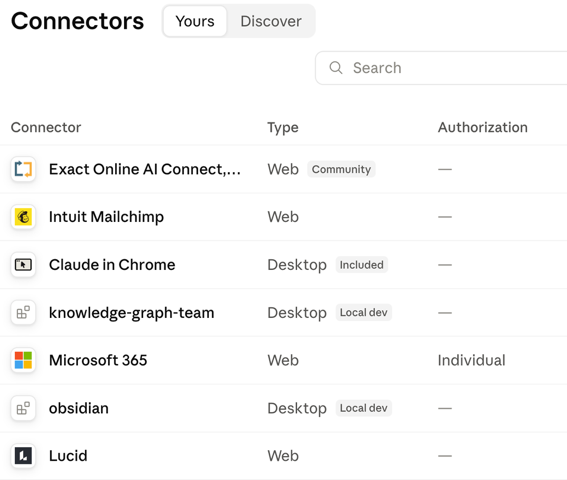567x480 pixels.
Task: Click the Exact Online AI Connect icon
Action: click(x=23, y=169)
